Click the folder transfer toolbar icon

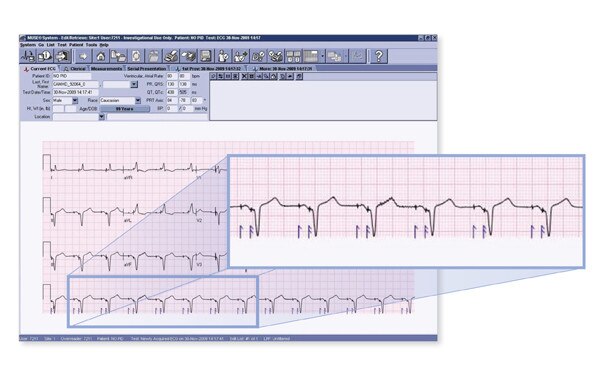point(118,57)
